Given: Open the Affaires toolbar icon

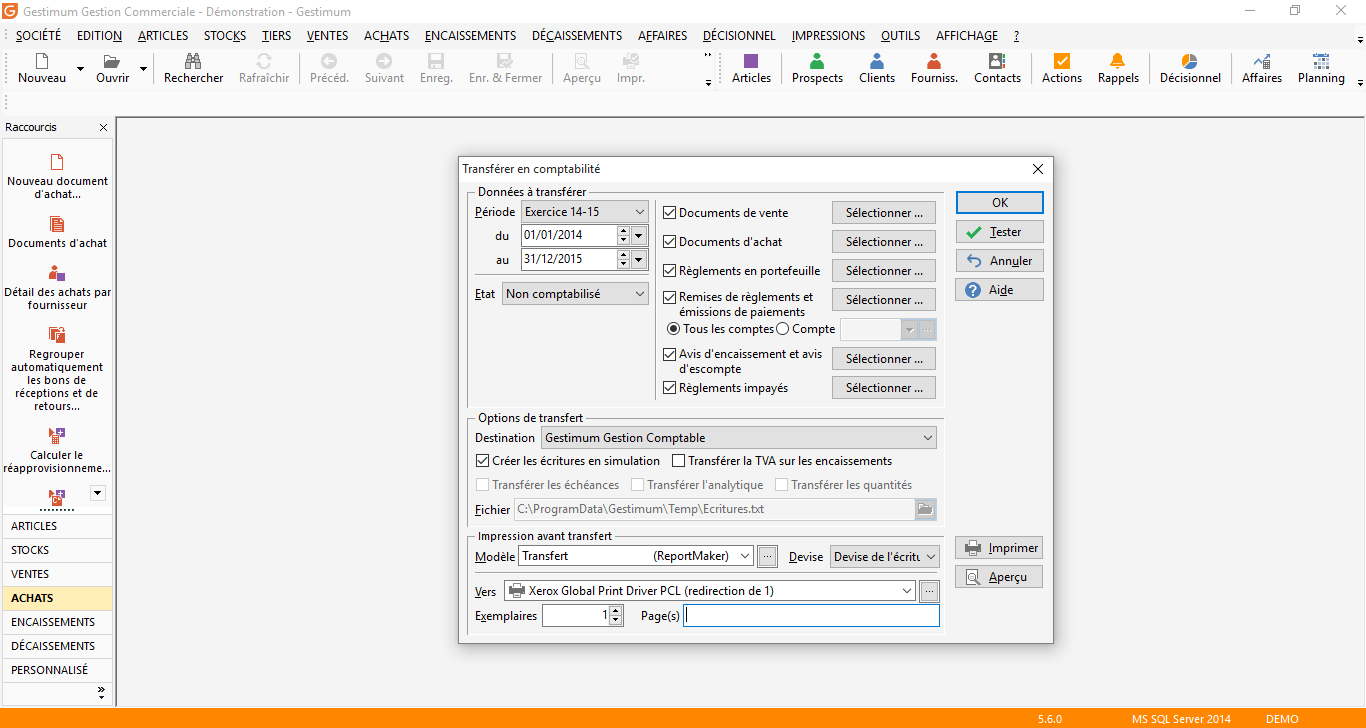Looking at the screenshot, I should (1262, 68).
